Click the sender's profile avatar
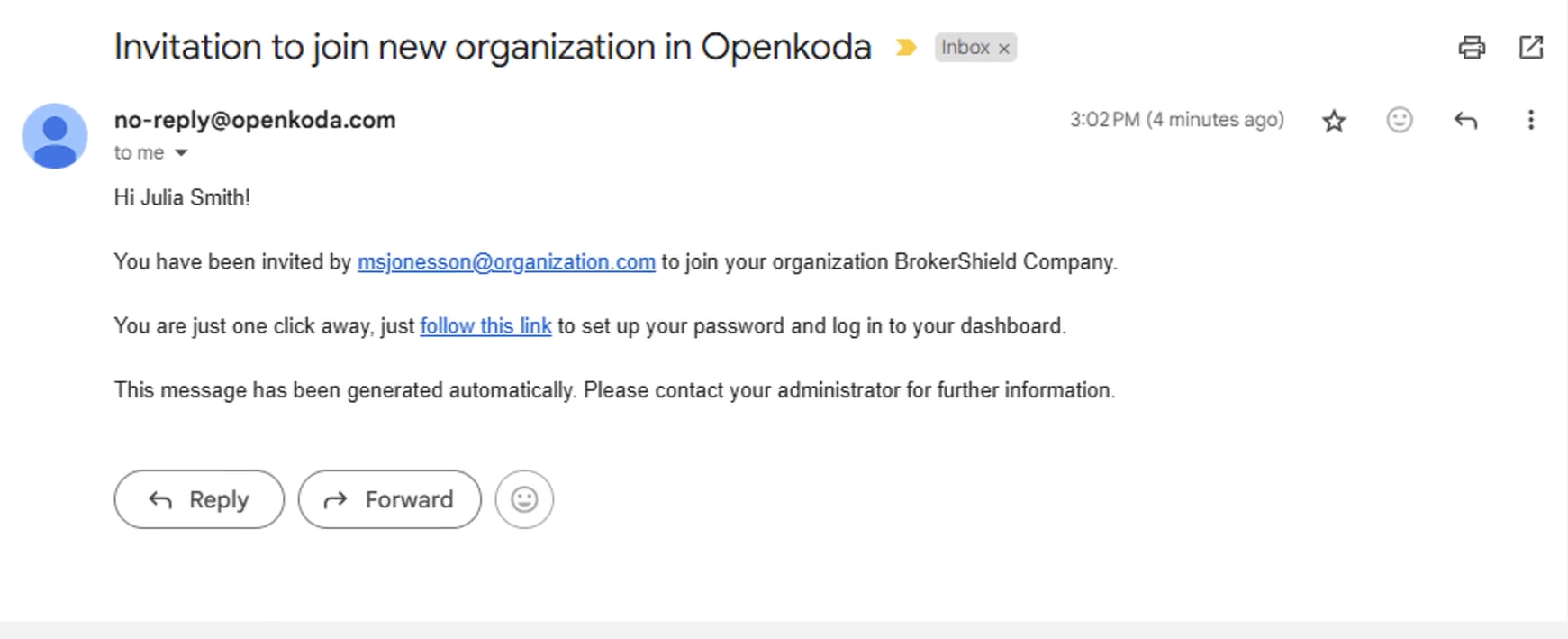The image size is (1568, 639). (55, 136)
